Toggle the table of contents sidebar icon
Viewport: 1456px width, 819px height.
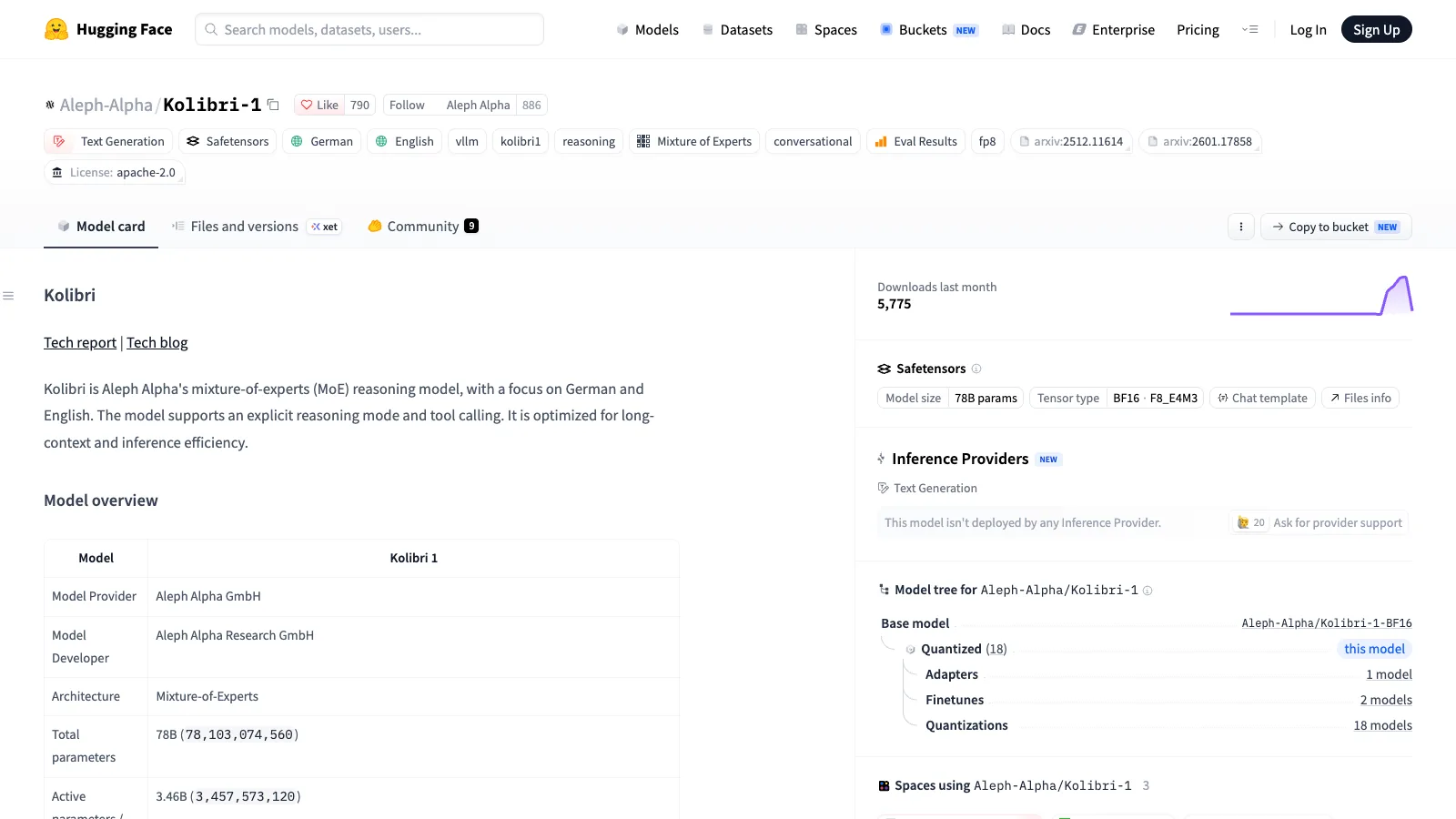8,296
